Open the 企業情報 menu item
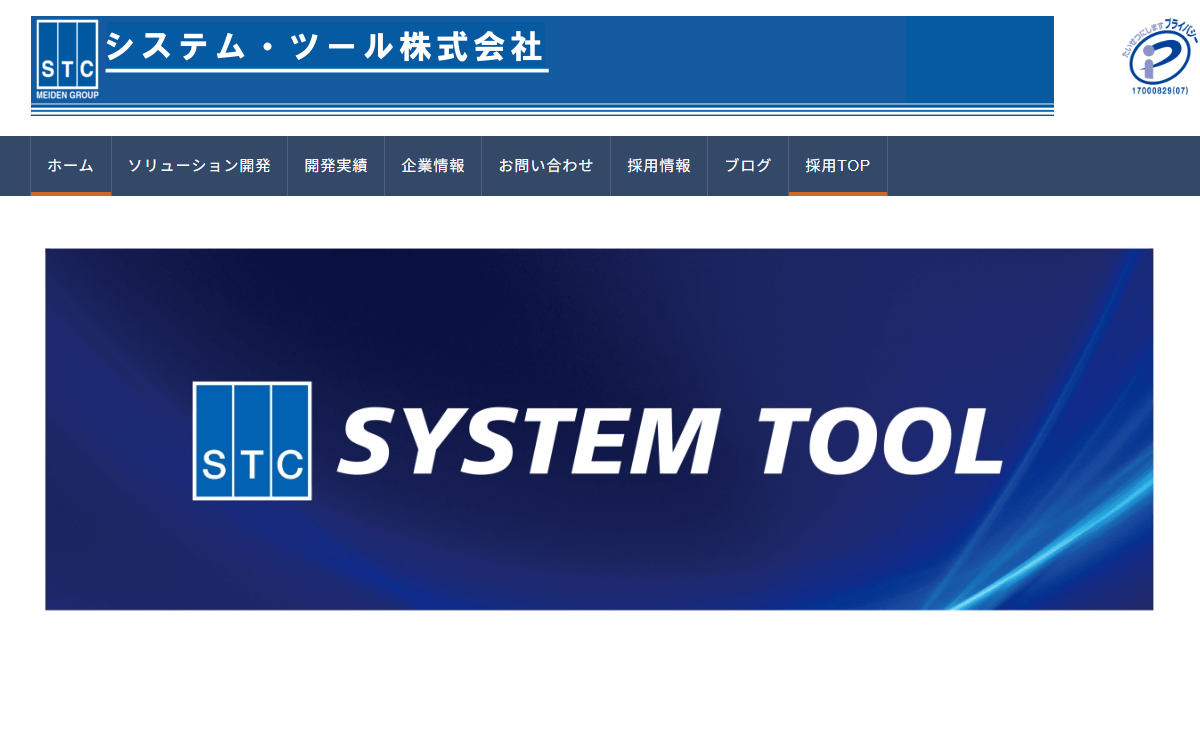The image size is (1200, 750). coord(433,166)
